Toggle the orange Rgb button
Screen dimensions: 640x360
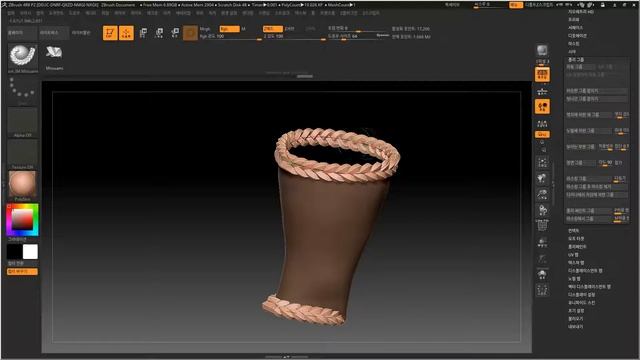[229, 29]
